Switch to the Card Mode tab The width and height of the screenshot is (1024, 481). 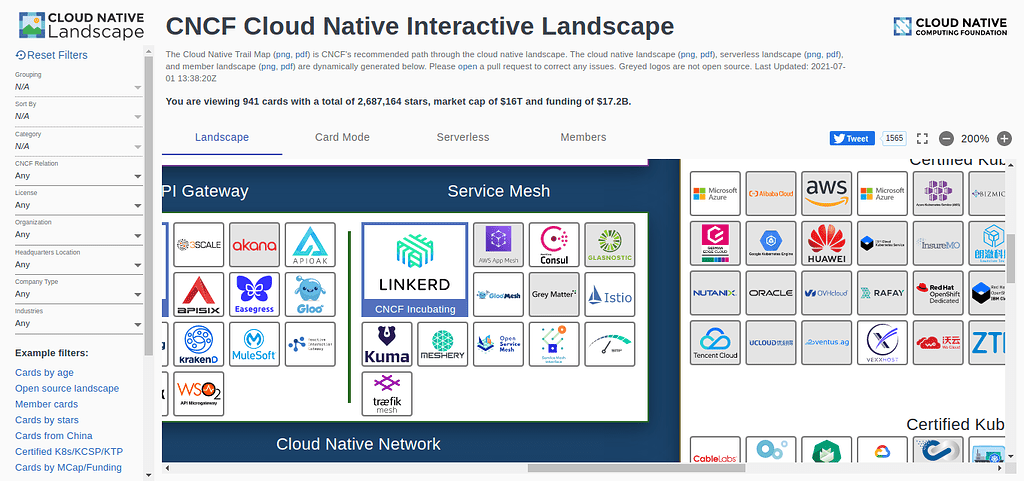pos(342,137)
